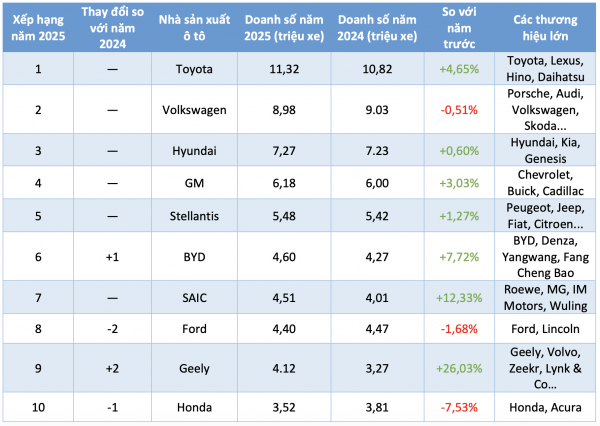Select the BYD manufacturer cell

(194, 257)
